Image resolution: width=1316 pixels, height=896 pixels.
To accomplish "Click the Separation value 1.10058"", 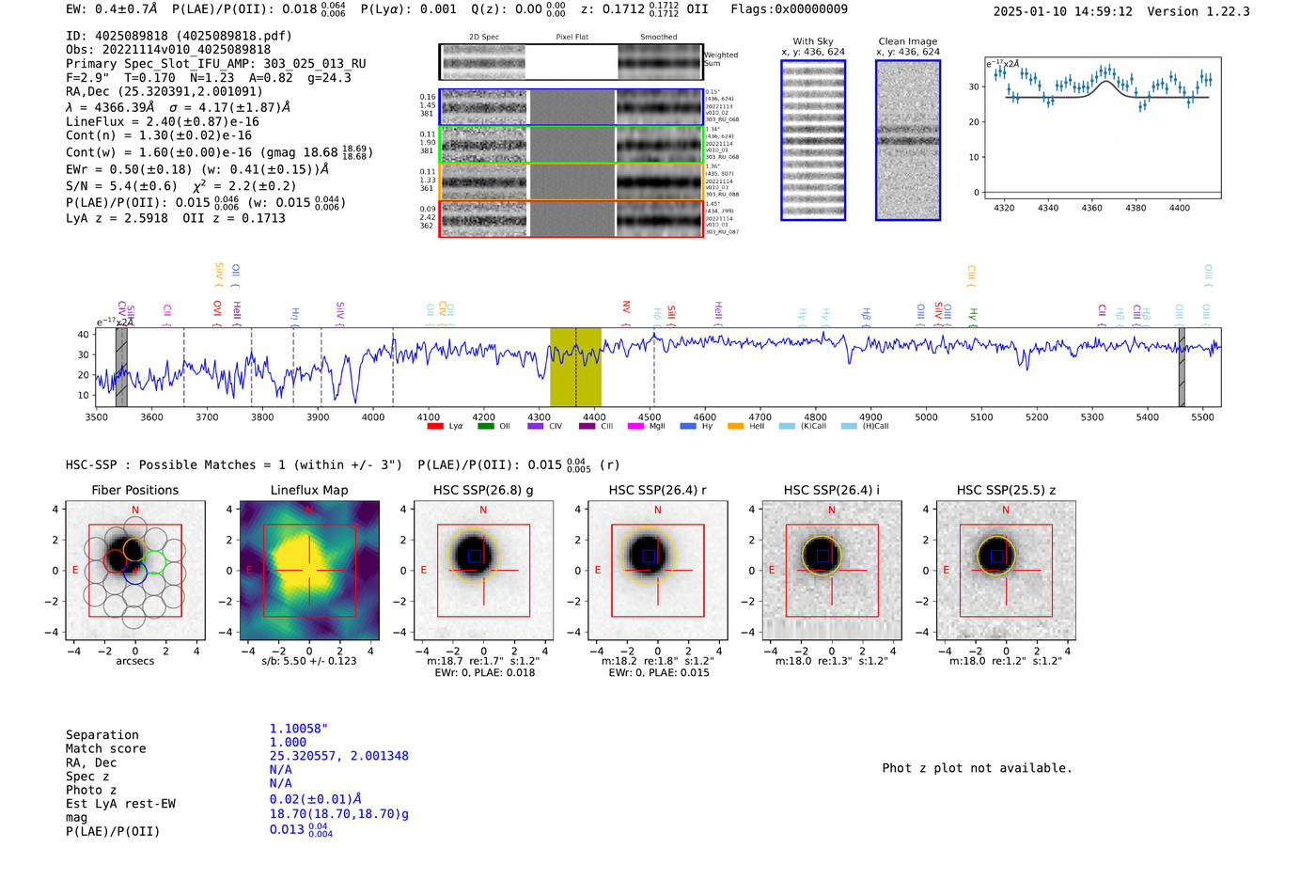I will (x=299, y=729).
